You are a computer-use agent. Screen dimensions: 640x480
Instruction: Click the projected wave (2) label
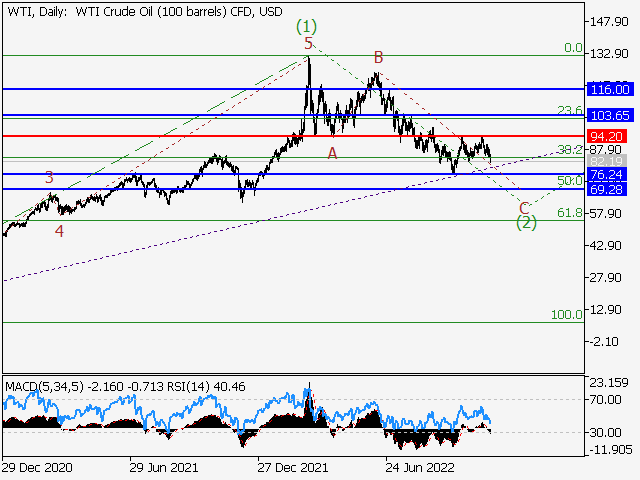coord(526,223)
